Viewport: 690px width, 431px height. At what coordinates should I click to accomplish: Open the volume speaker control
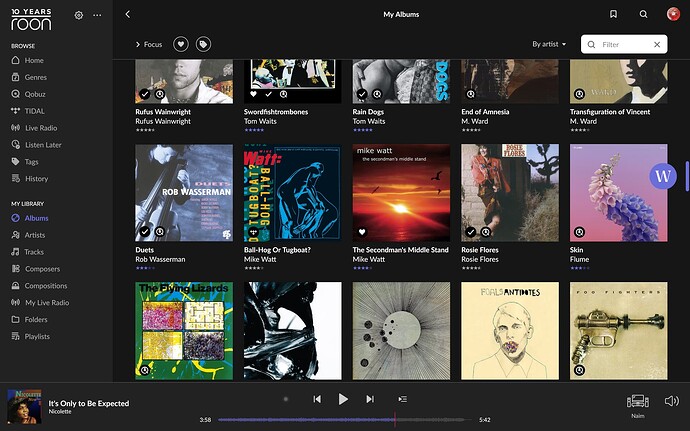tap(672, 401)
